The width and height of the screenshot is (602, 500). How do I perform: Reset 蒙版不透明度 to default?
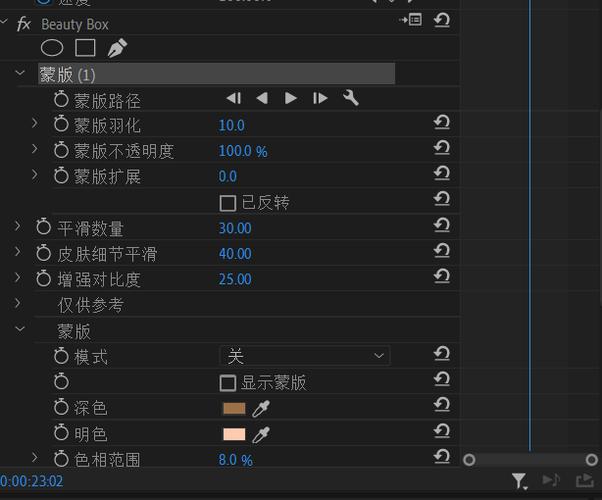[442, 147]
